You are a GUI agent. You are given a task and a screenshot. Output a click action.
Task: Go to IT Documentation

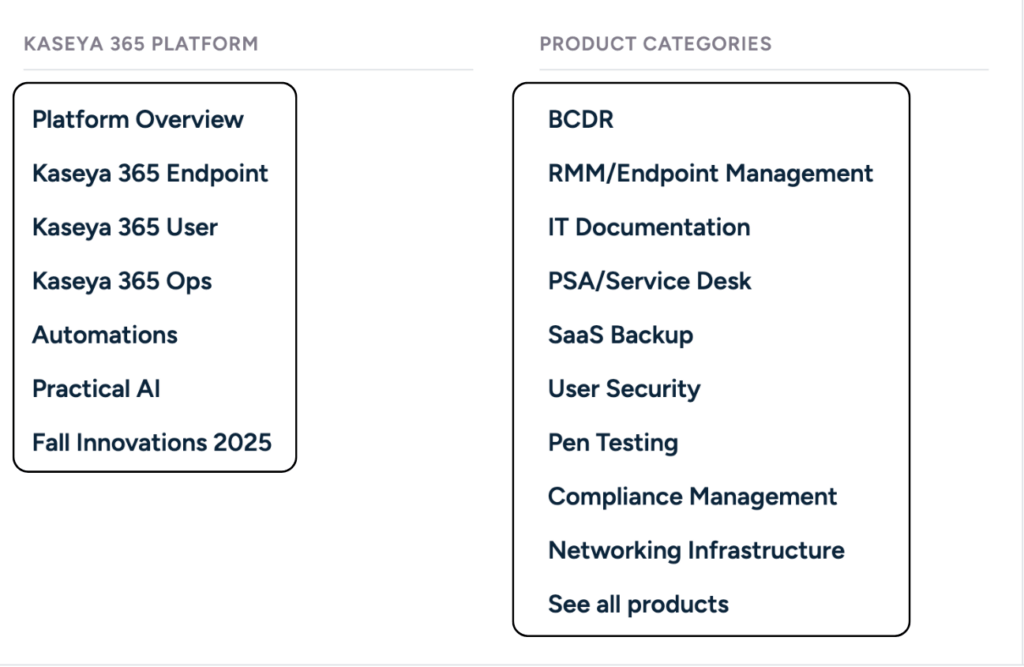pyautogui.click(x=649, y=228)
